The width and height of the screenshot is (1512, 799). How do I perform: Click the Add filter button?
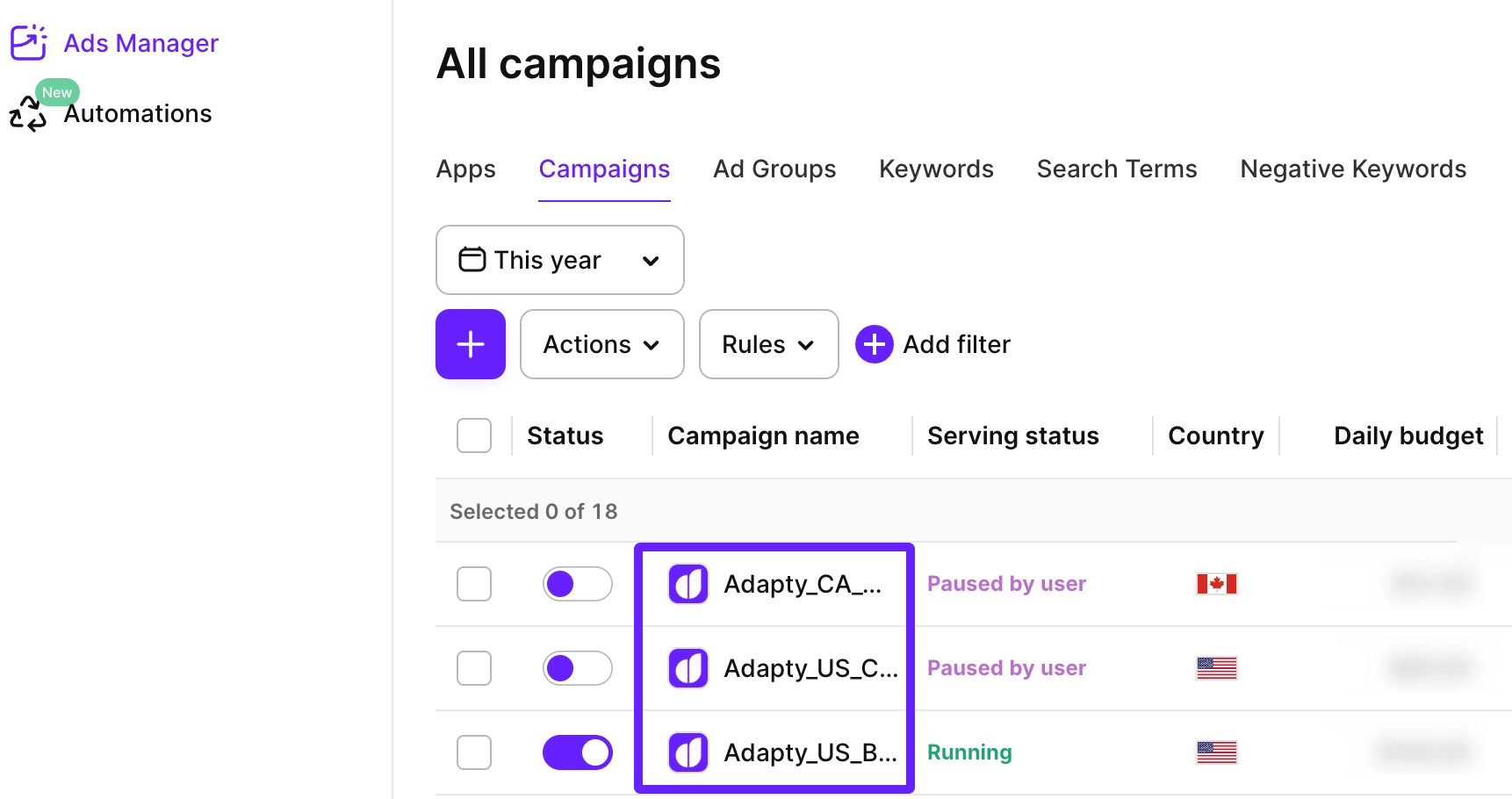[933, 344]
